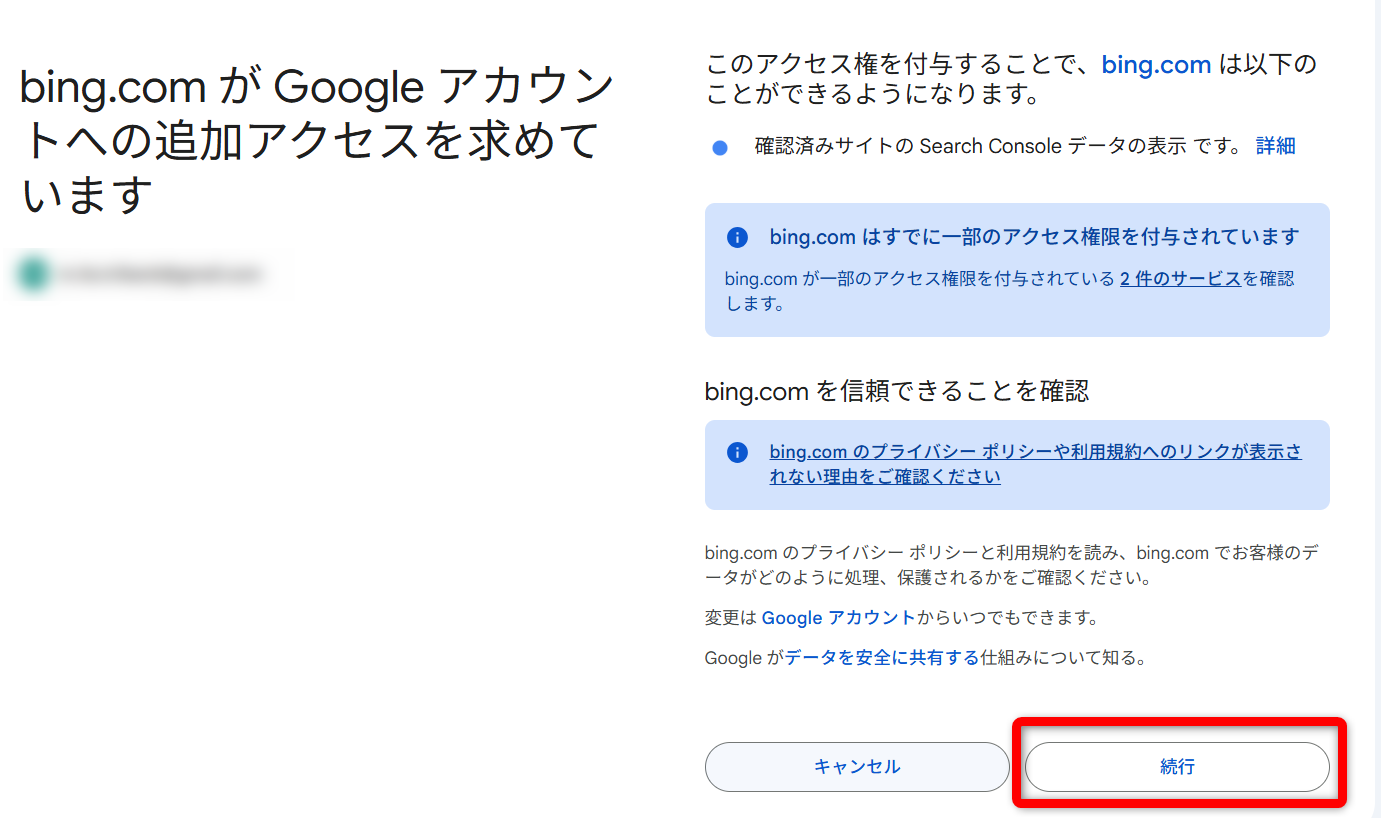Click info icon beside 'すでに一部のアクセス権限' notice
This screenshot has height=818, width=1381.
click(737, 237)
